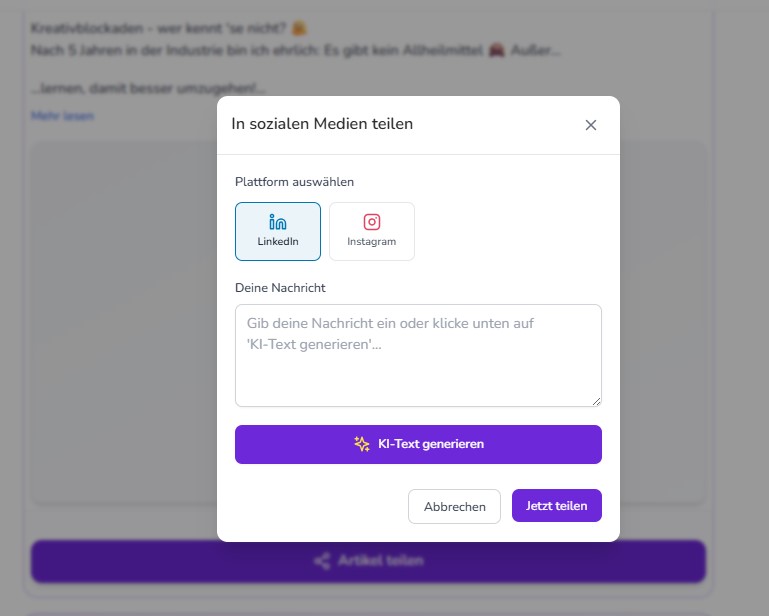Image resolution: width=769 pixels, height=616 pixels.
Task: Click the Plattform auswählen label
Action: tap(294, 182)
